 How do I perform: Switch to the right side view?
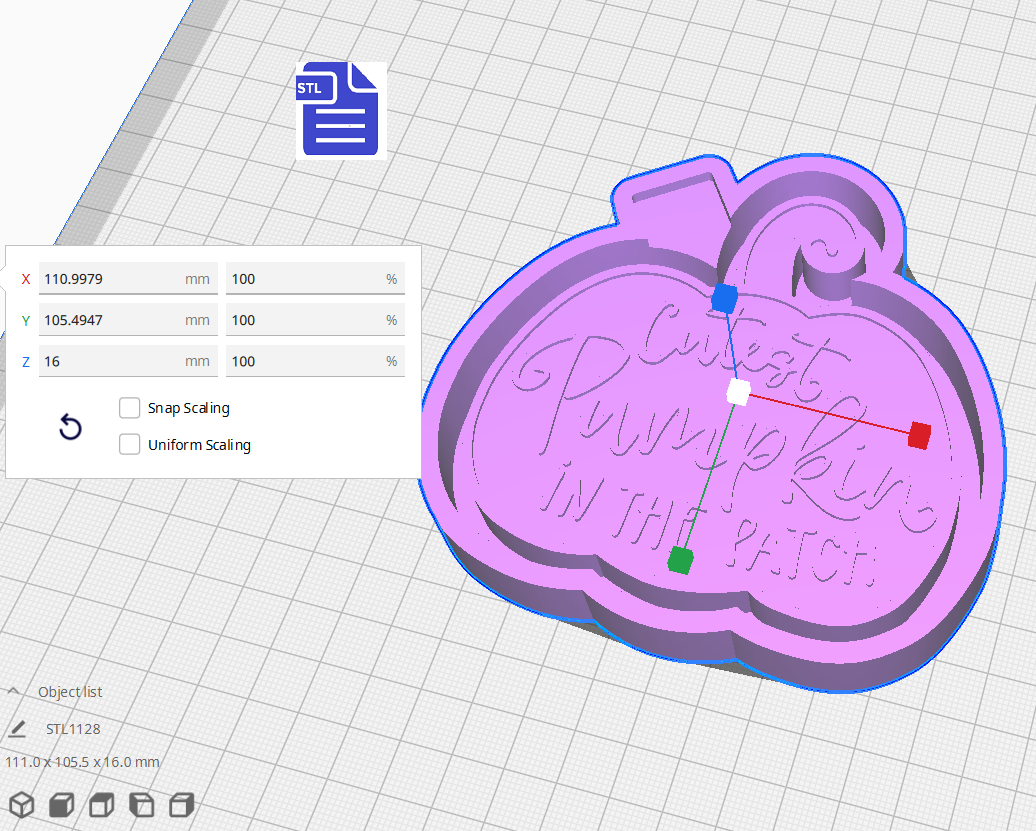180,804
